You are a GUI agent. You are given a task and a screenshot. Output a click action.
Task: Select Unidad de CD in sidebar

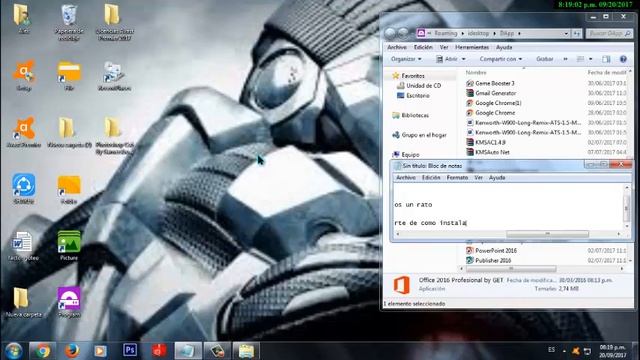click(x=420, y=86)
